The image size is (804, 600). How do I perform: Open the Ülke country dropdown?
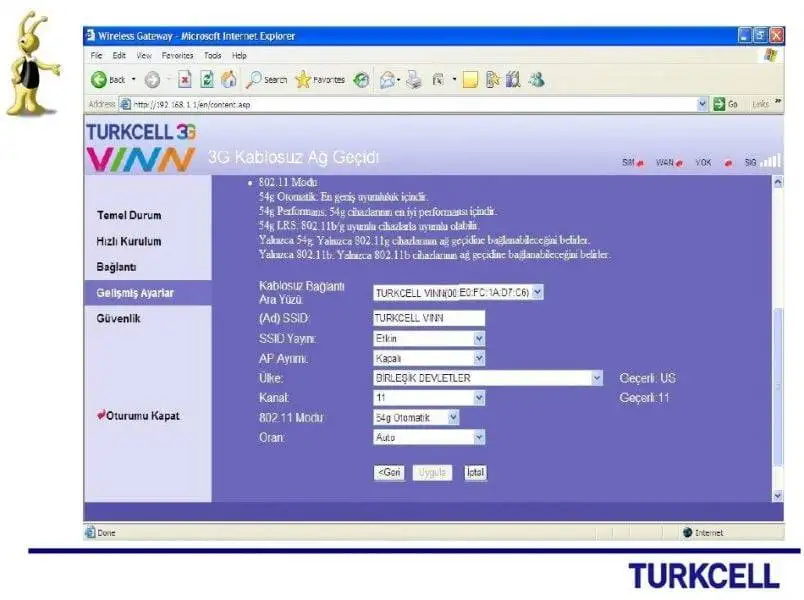point(596,378)
